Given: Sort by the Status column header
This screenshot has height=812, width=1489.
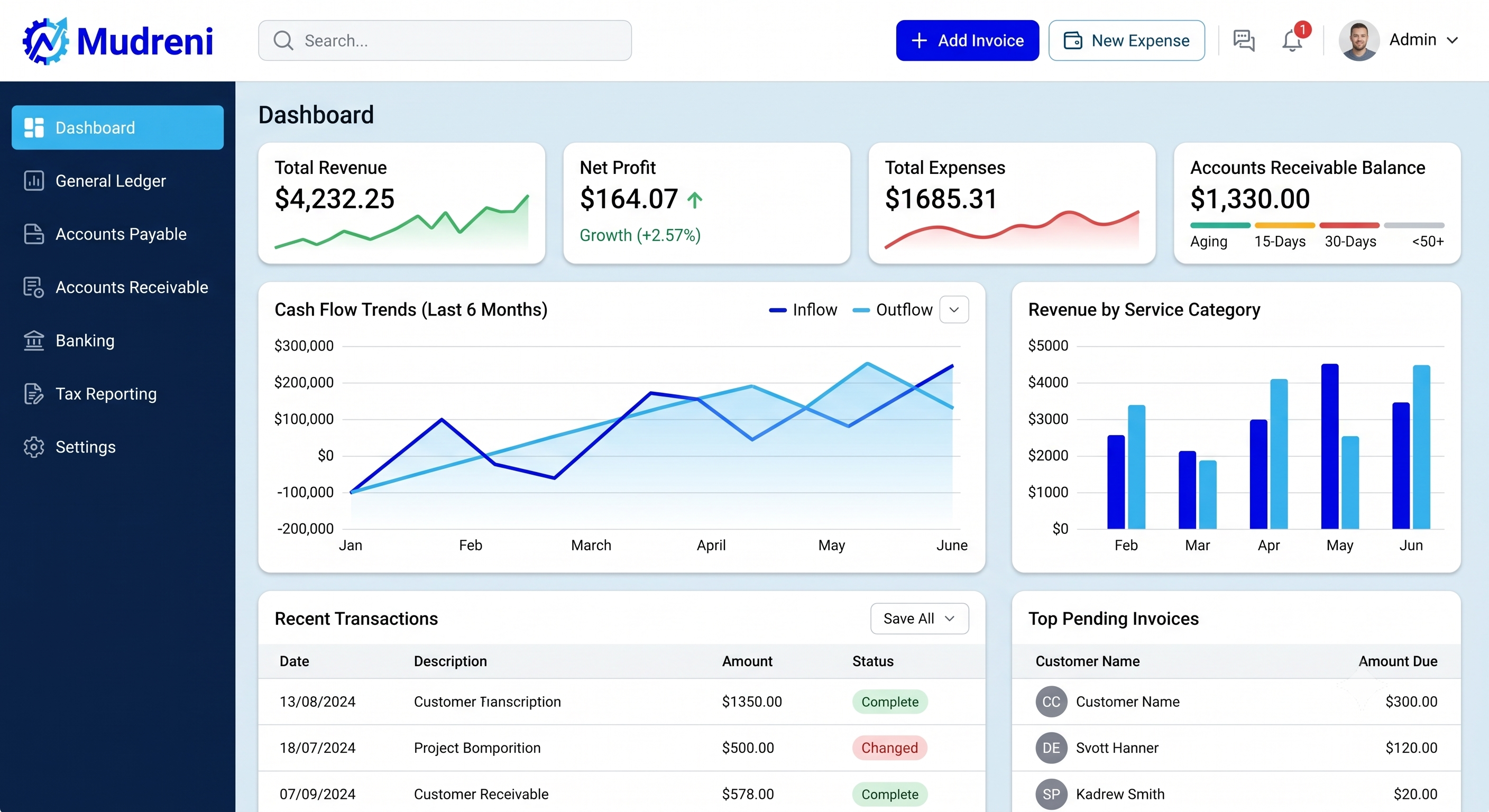Looking at the screenshot, I should pos(873,661).
